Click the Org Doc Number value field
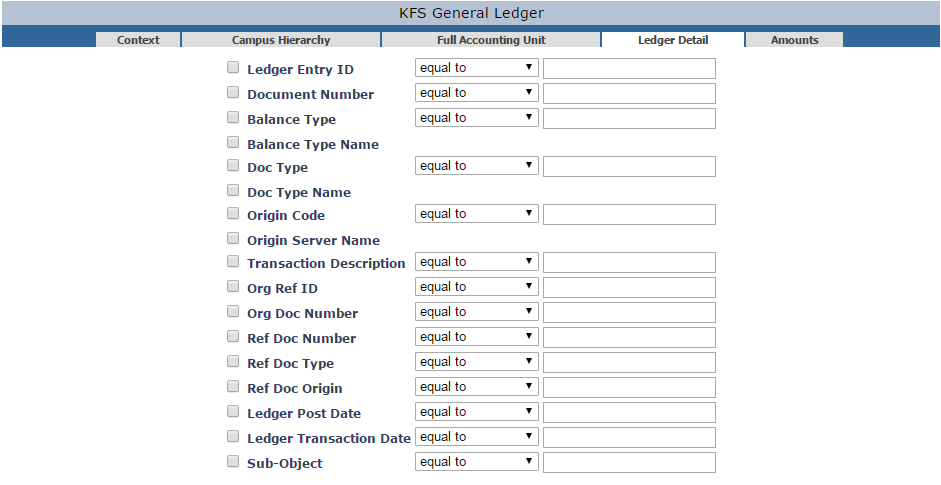The image size is (941, 485). pyautogui.click(x=630, y=313)
